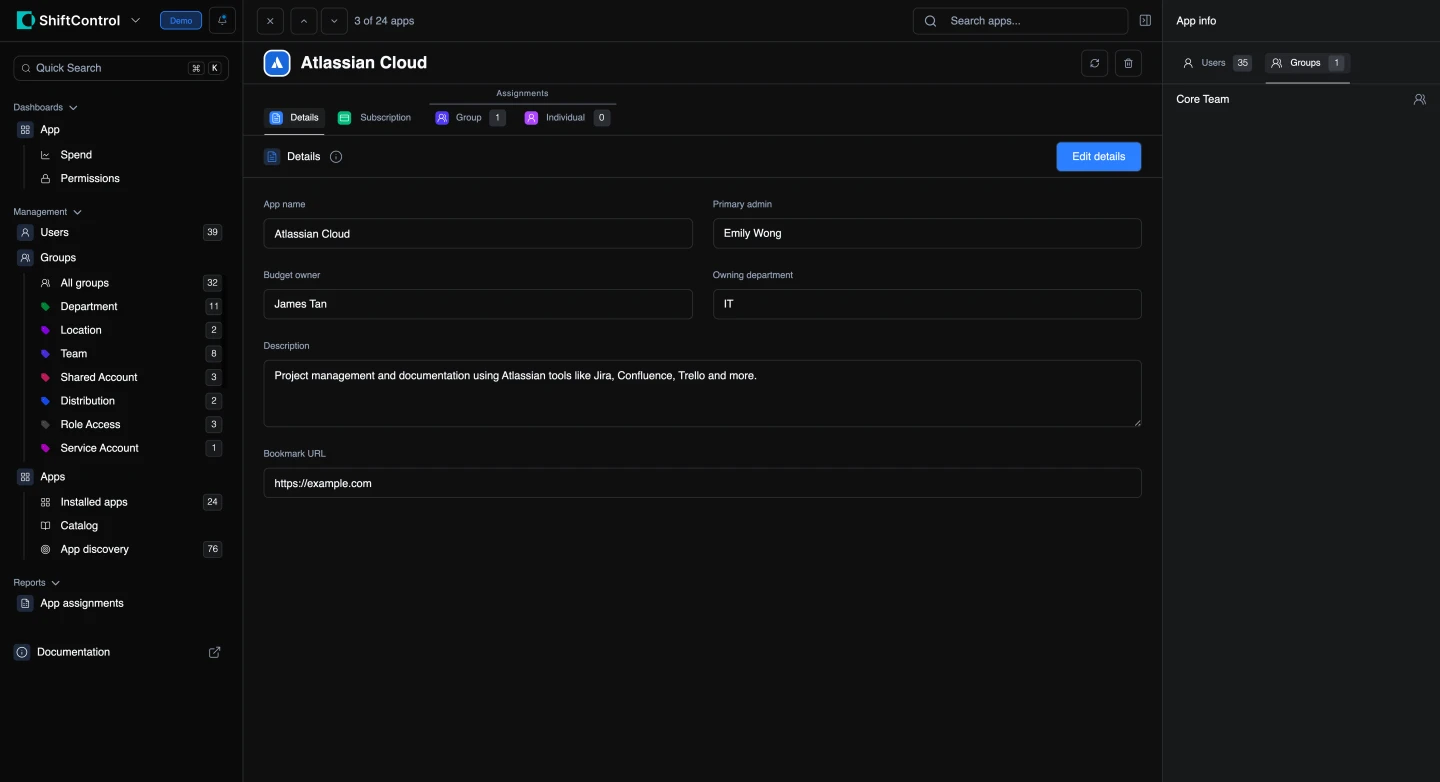Collapse the Dashboards section
This screenshot has height=782, width=1440.
coord(45,107)
